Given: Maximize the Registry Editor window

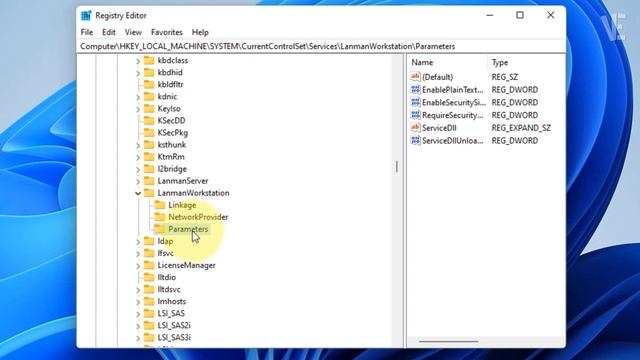Looking at the screenshot, I should [x=520, y=15].
